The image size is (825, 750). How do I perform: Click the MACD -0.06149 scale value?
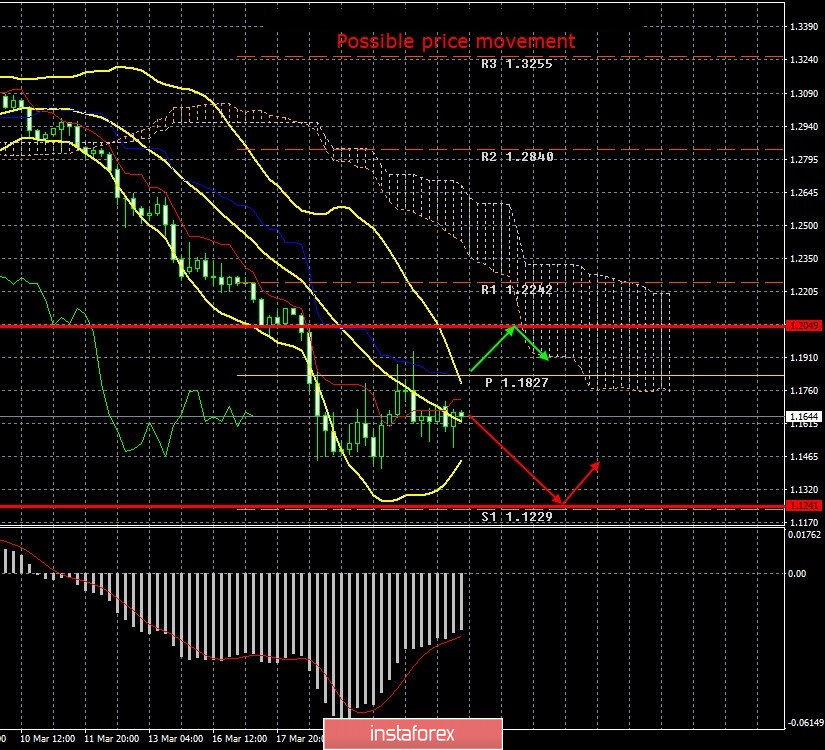coord(804,723)
